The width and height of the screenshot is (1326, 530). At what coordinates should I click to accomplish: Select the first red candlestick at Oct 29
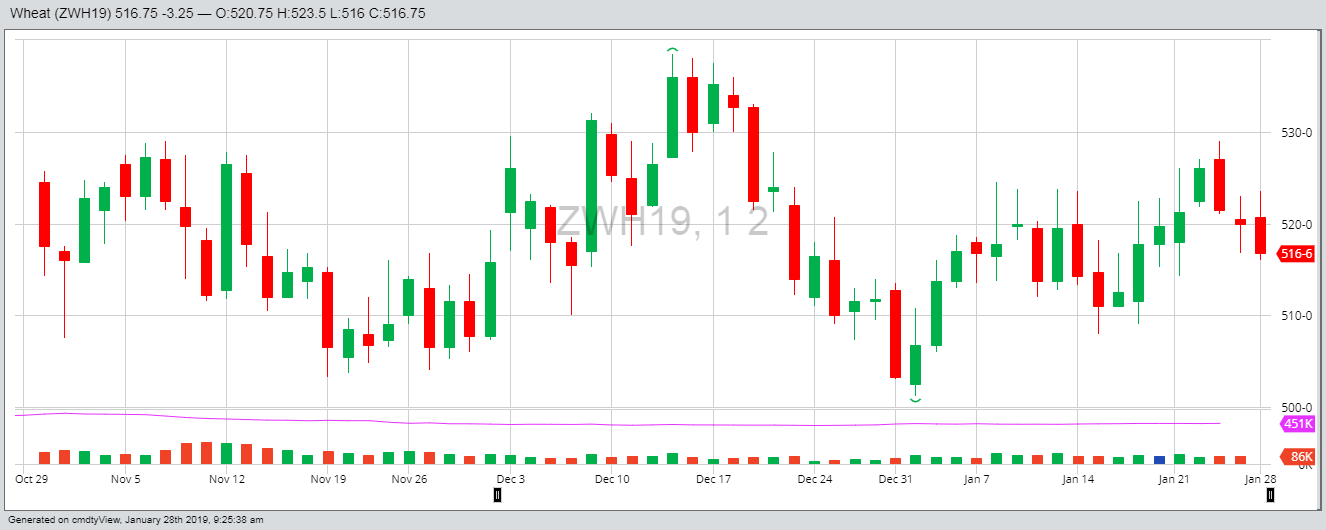pyautogui.click(x=44, y=214)
